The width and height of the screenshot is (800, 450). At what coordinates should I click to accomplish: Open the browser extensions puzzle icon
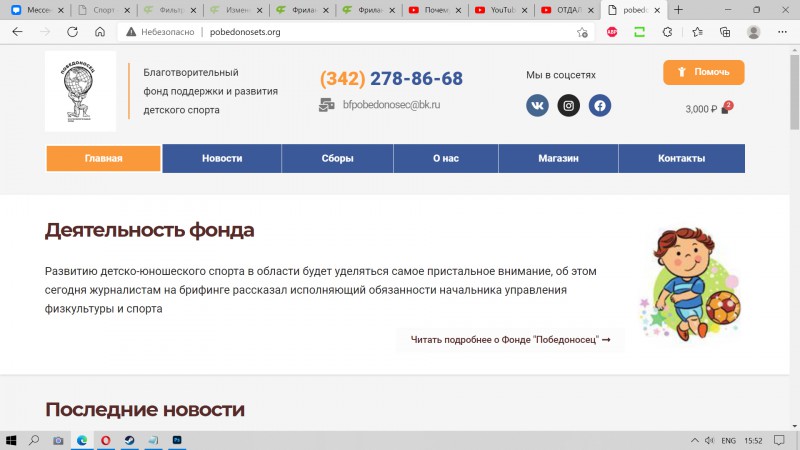pyautogui.click(x=667, y=32)
